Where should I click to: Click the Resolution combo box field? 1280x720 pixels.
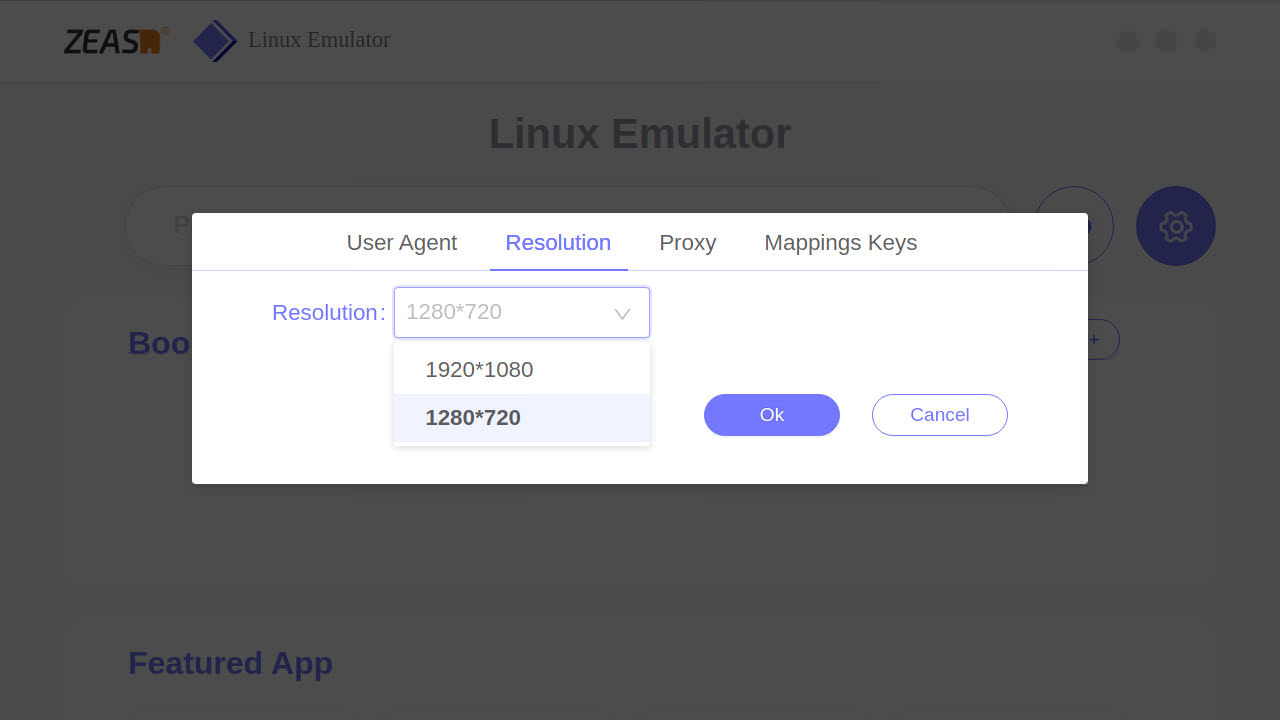[522, 313]
